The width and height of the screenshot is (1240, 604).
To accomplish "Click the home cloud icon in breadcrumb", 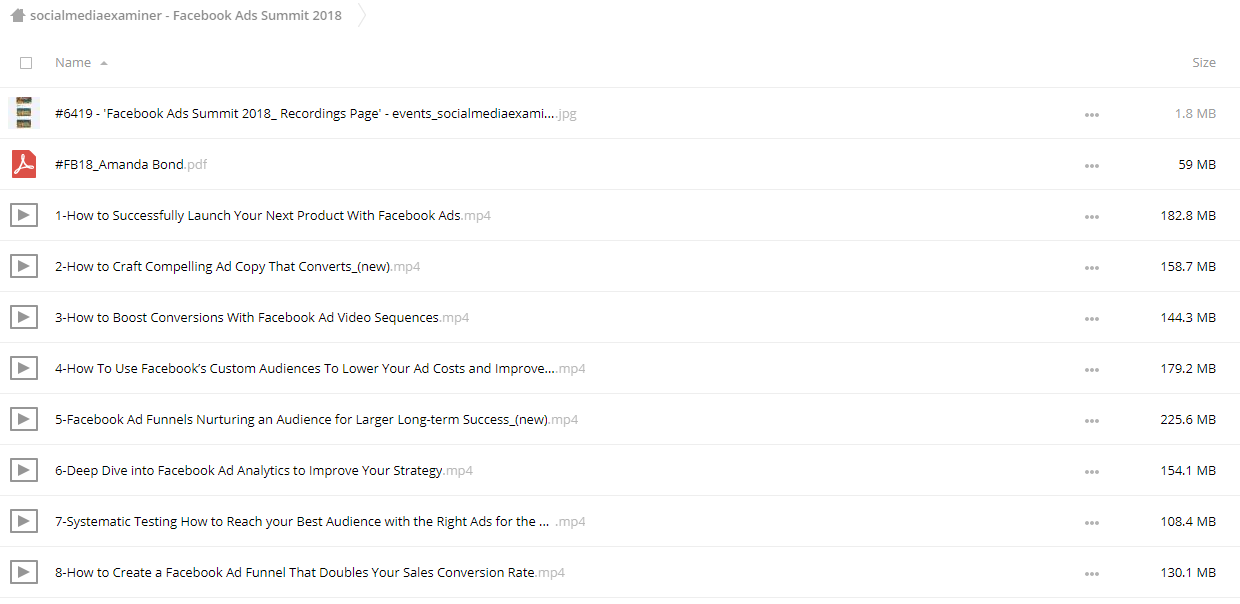I will point(17,15).
